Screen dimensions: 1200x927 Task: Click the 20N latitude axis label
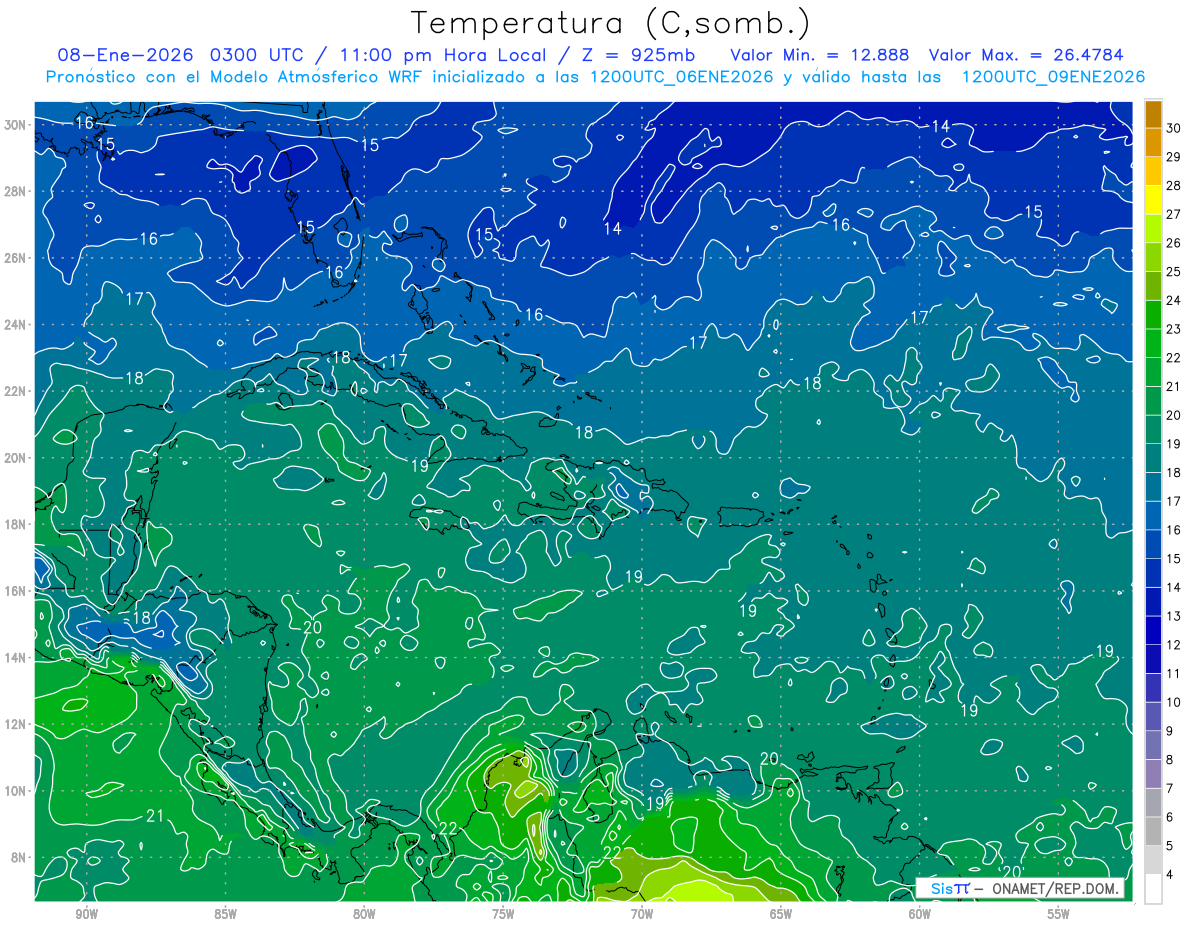15,458
